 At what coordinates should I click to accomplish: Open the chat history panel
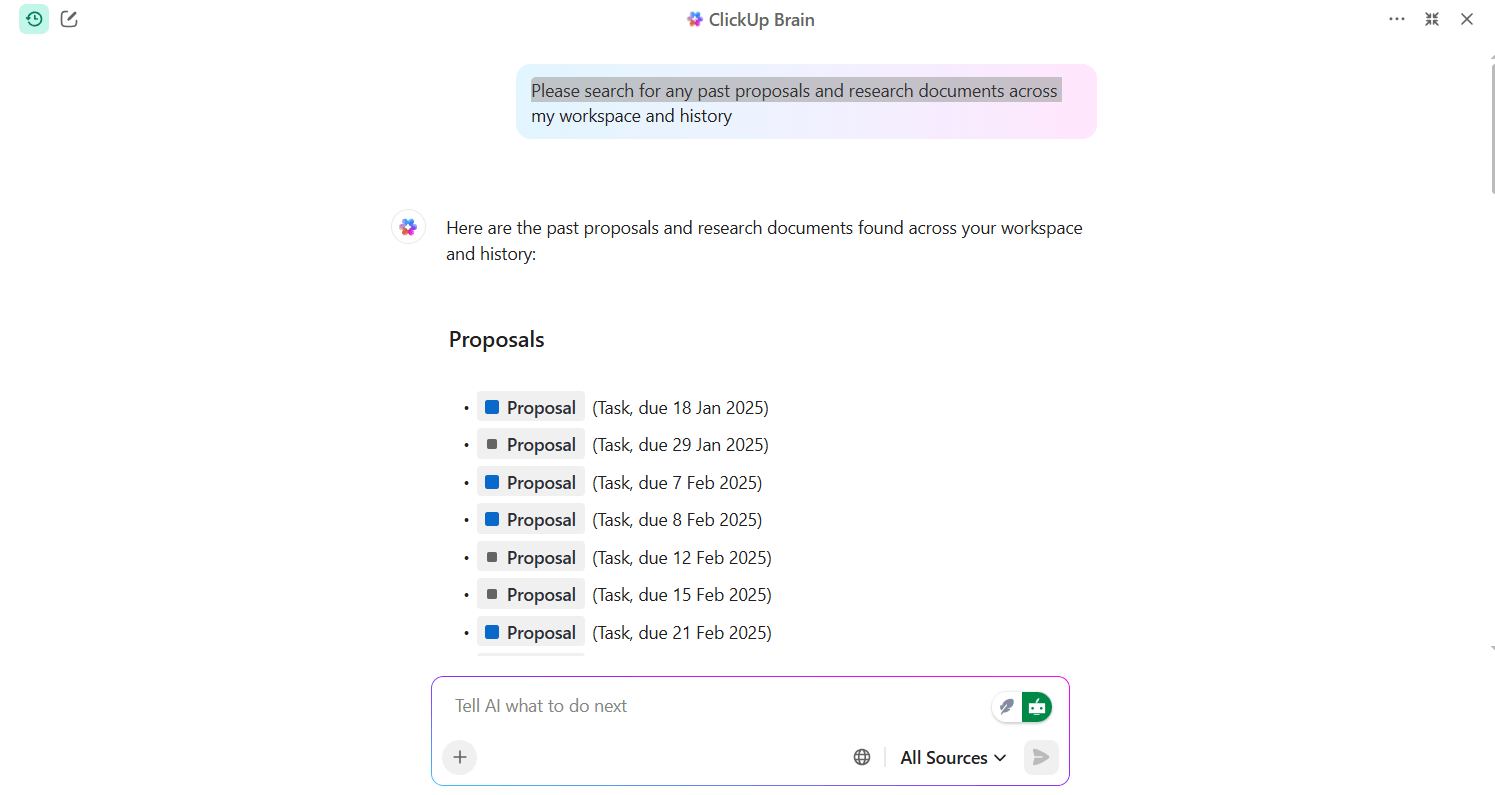[34, 19]
